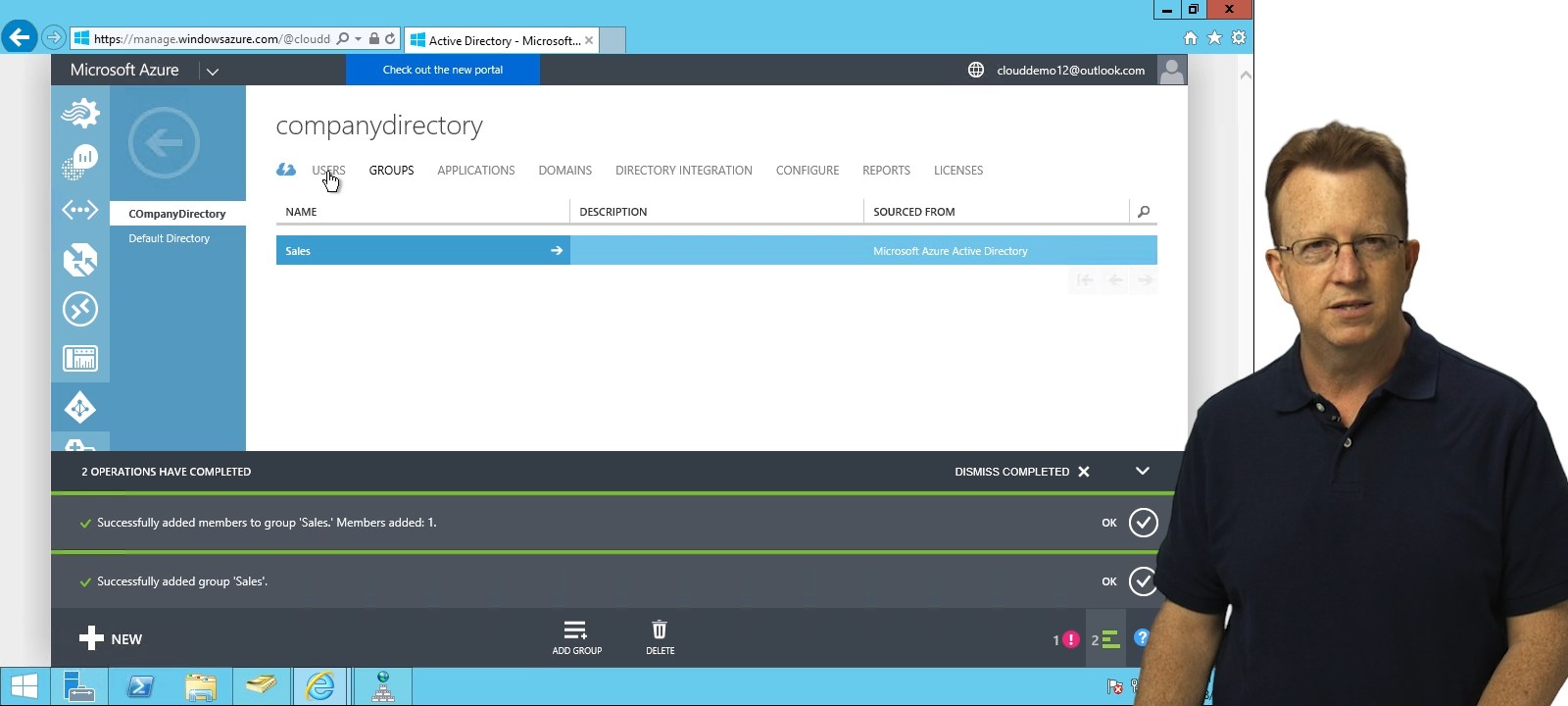The width and height of the screenshot is (1568, 706).
Task: Click the Microsoft Azure logo text
Action: tap(124, 70)
